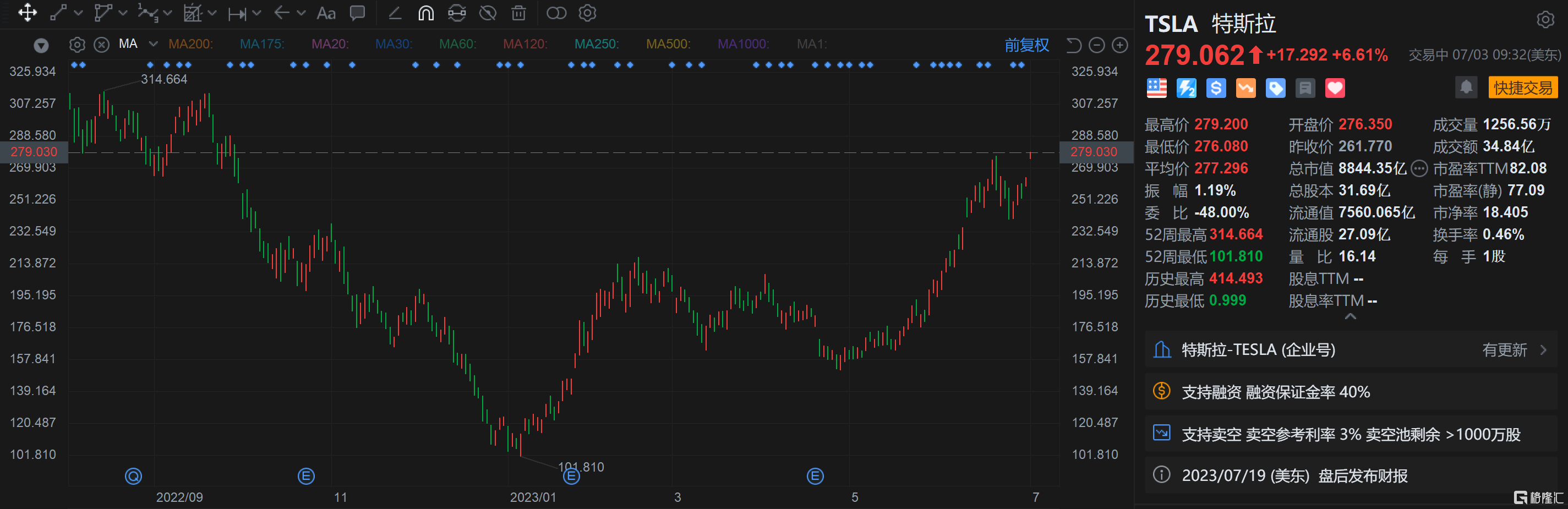Viewport: 1568px width, 509px height.
Task: Click the MA500 legend label
Action: (x=668, y=44)
